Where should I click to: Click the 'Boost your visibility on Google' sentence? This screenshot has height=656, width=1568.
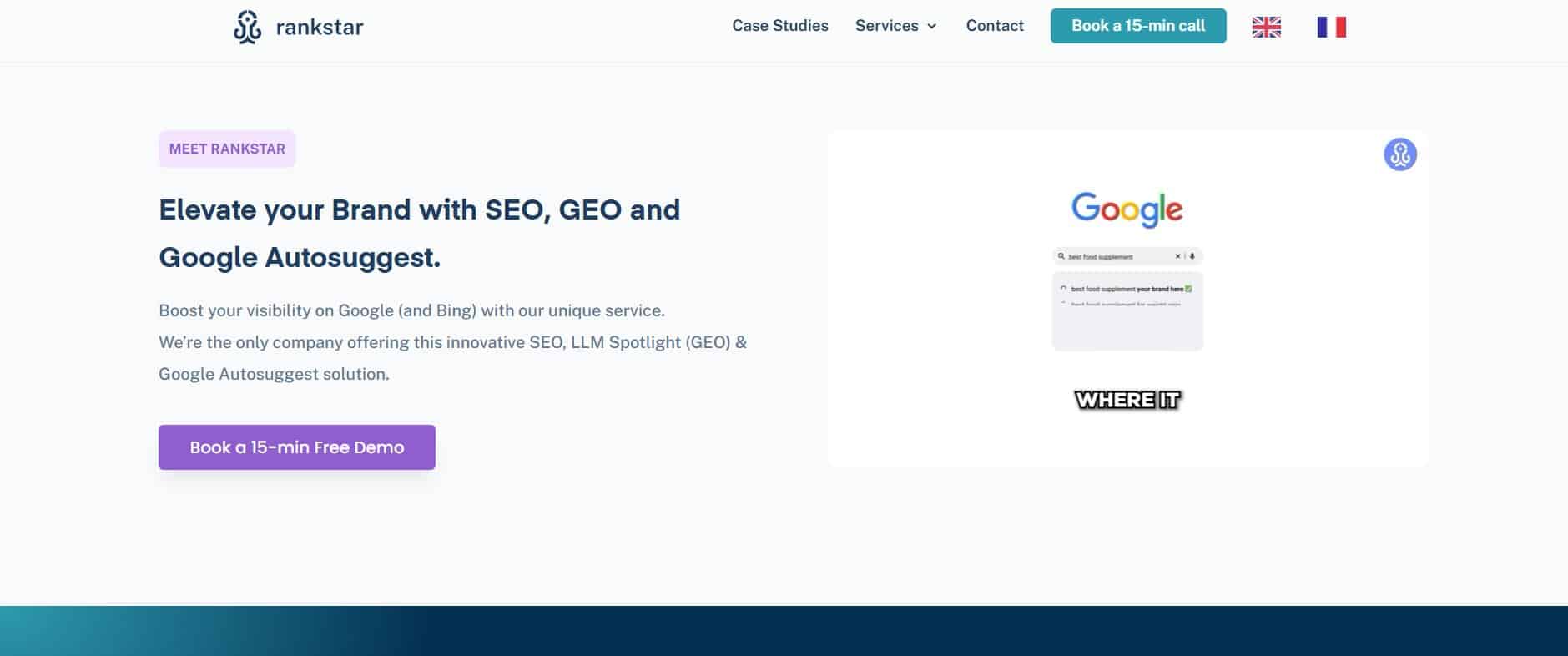(x=412, y=310)
